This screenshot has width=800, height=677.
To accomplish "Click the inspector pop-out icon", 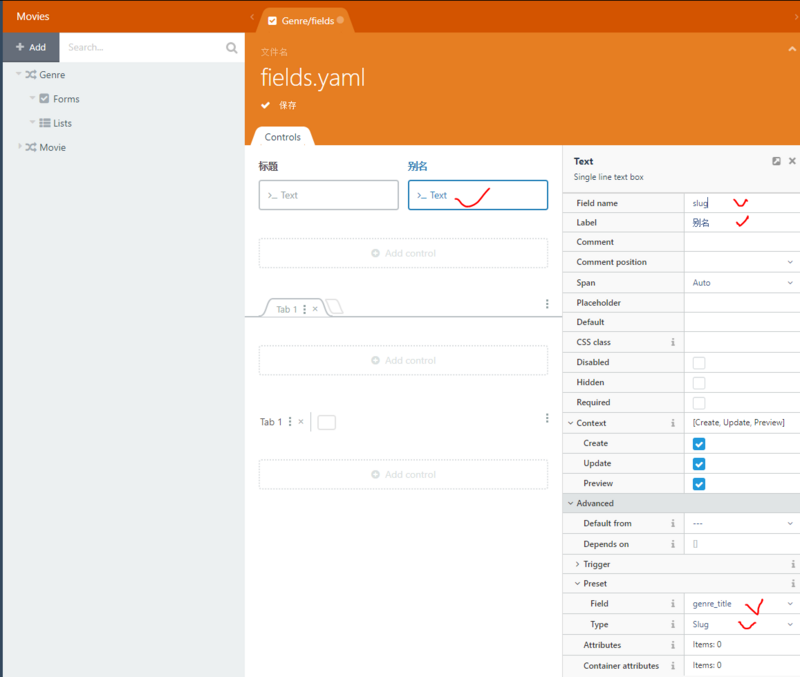I will (x=776, y=161).
